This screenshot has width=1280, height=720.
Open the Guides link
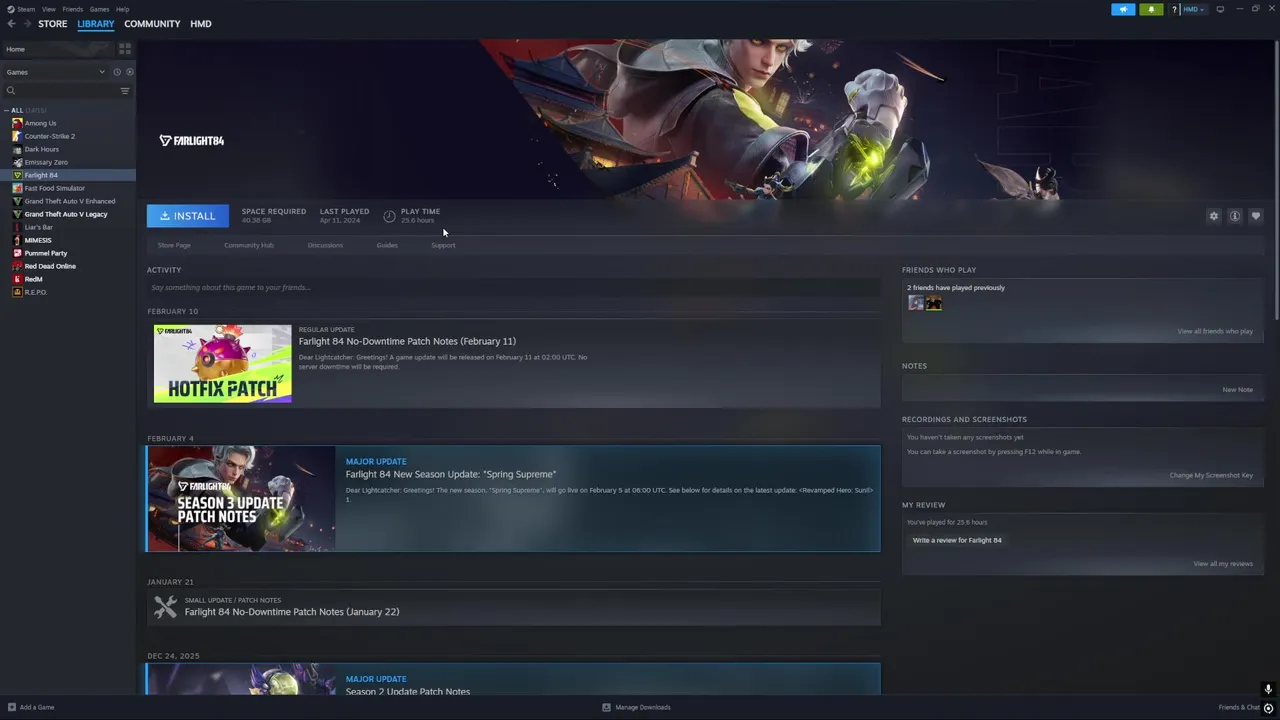pyautogui.click(x=387, y=245)
